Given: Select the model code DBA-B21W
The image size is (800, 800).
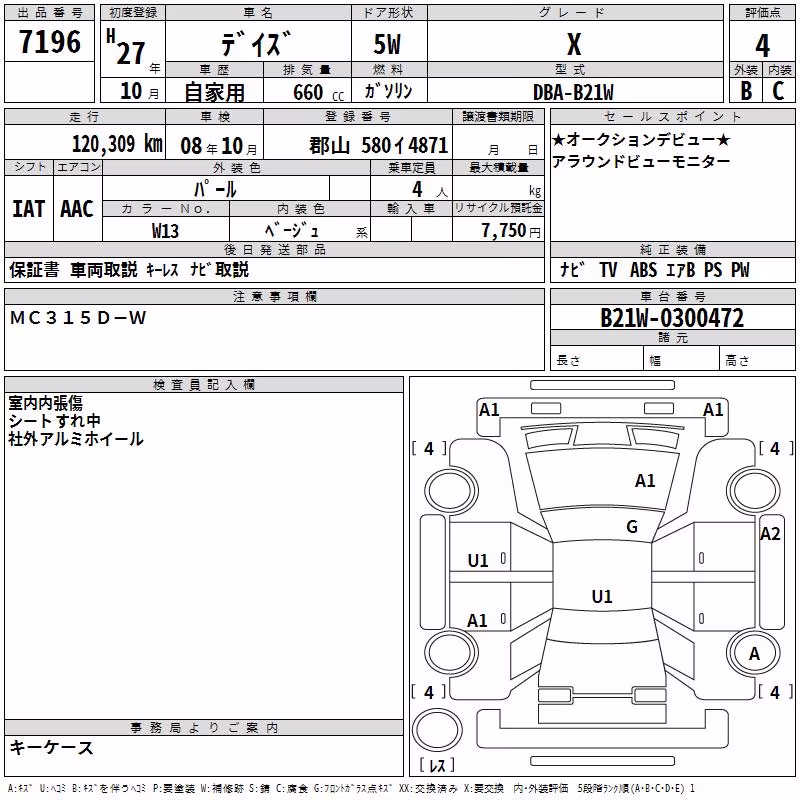Looking at the screenshot, I should 573,92.
